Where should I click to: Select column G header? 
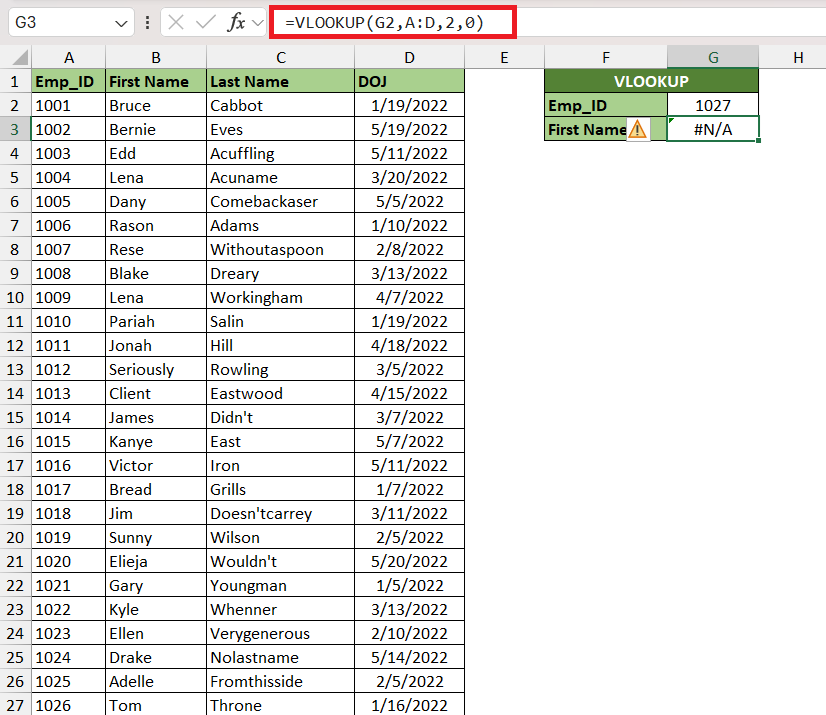713,57
